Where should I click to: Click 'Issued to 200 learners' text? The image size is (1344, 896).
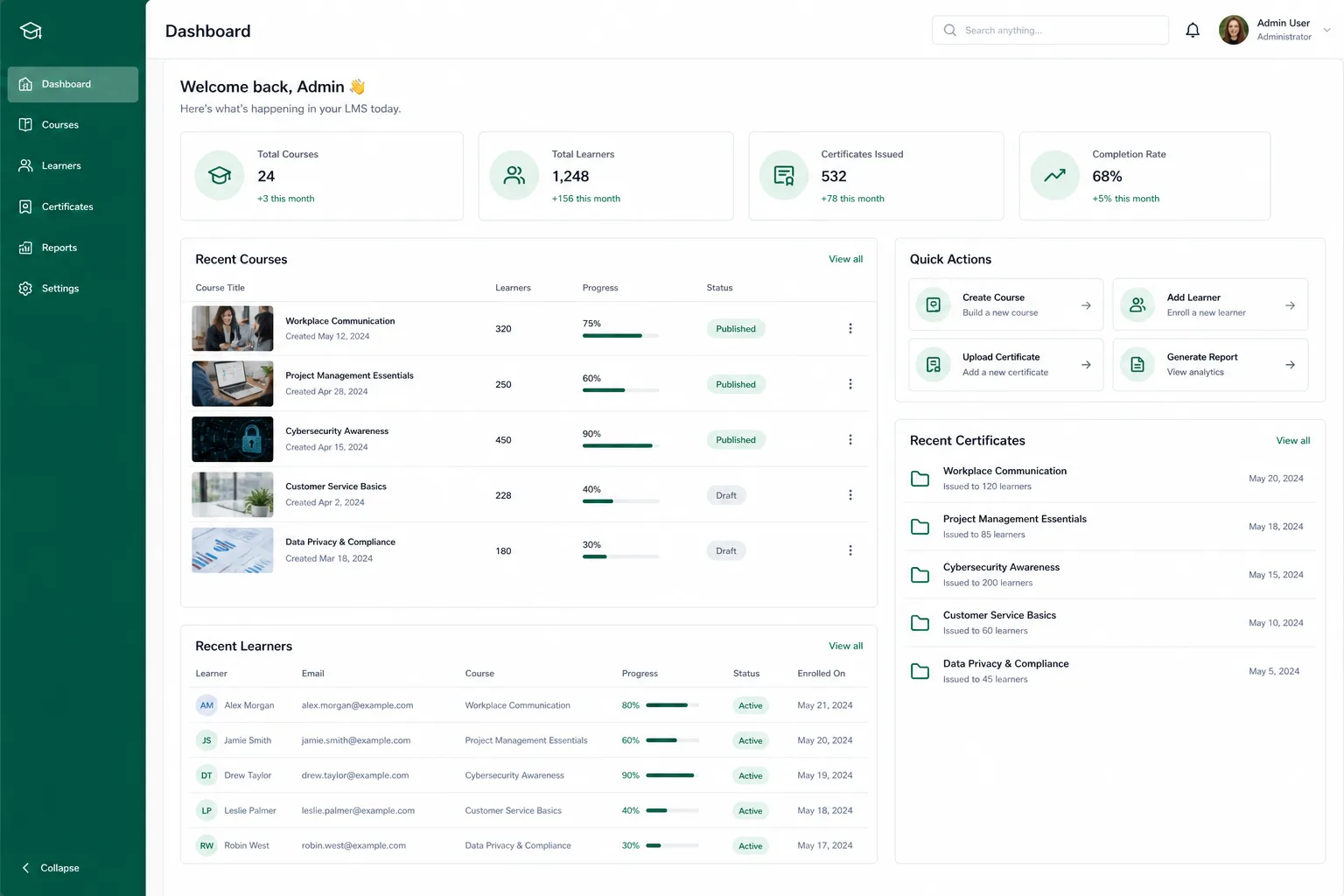(988, 583)
